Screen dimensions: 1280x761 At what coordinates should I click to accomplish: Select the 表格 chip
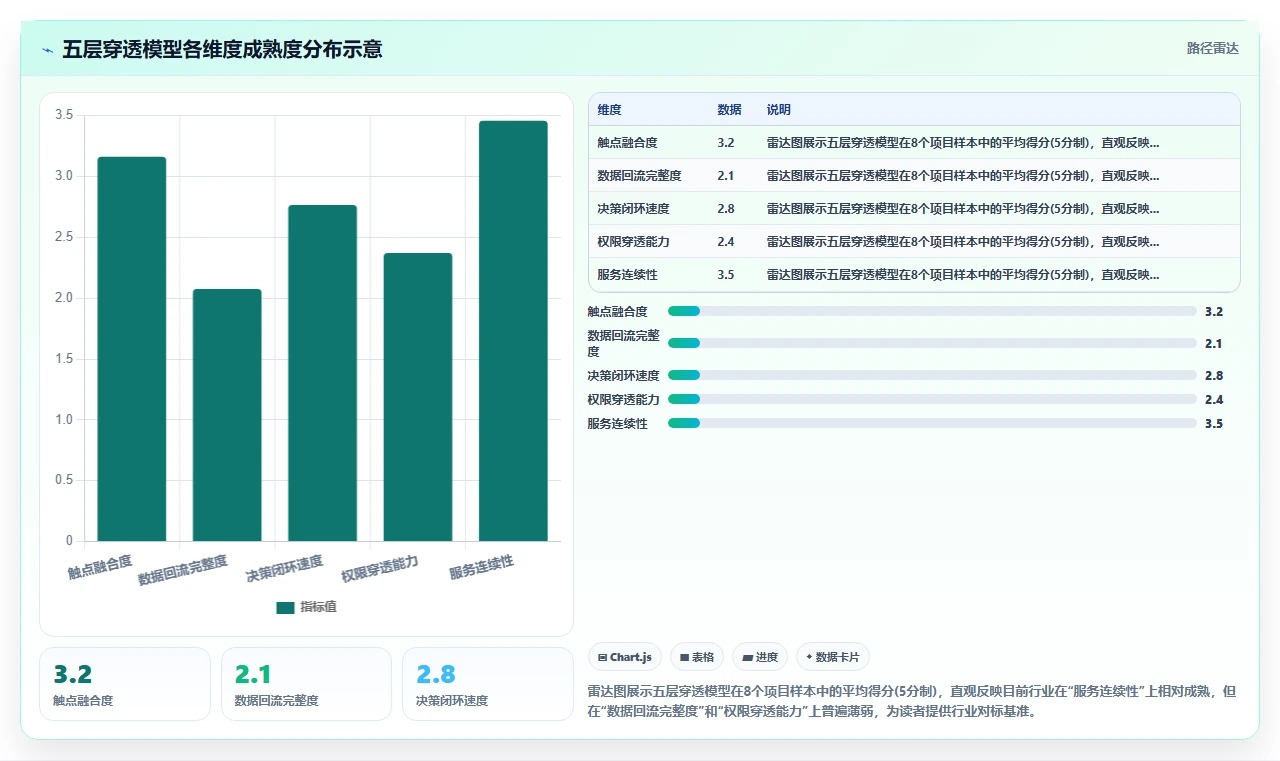[697, 657]
